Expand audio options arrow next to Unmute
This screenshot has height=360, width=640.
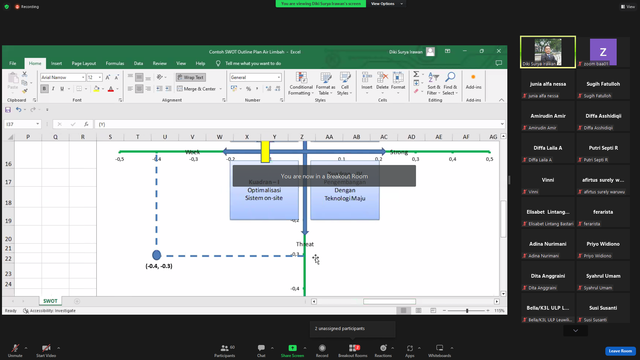pos(26,348)
